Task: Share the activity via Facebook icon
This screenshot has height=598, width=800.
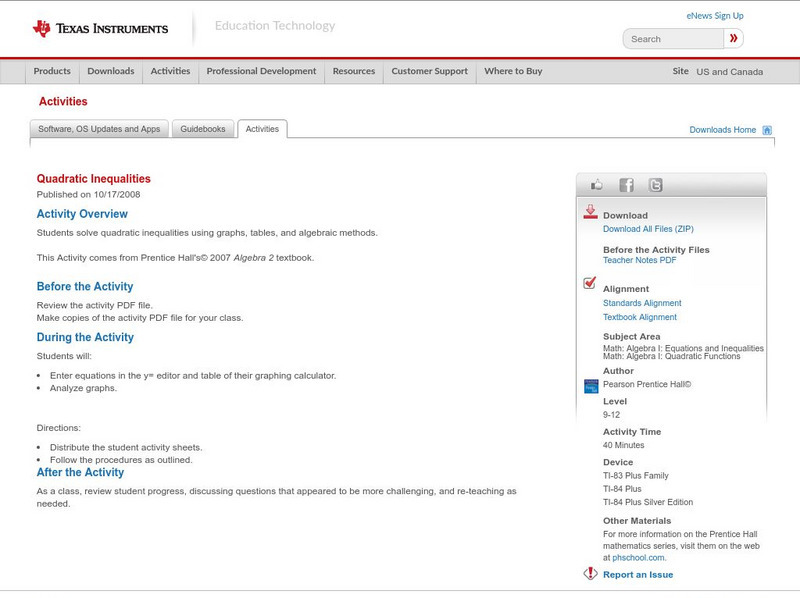Action: click(x=626, y=185)
